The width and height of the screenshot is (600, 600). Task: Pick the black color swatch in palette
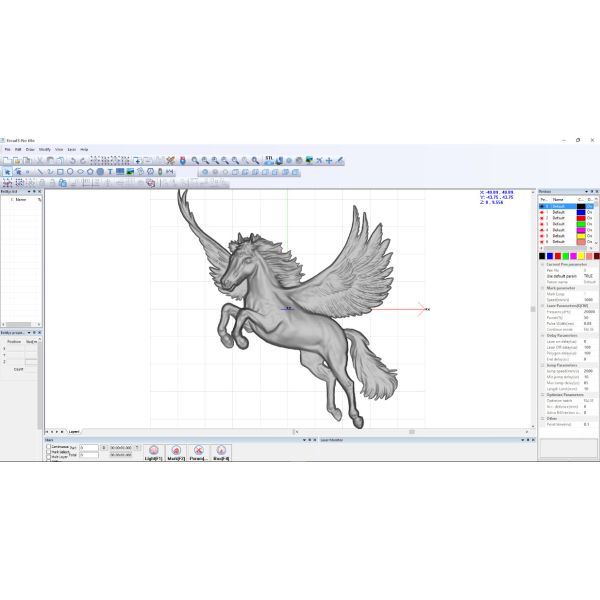tap(542, 256)
